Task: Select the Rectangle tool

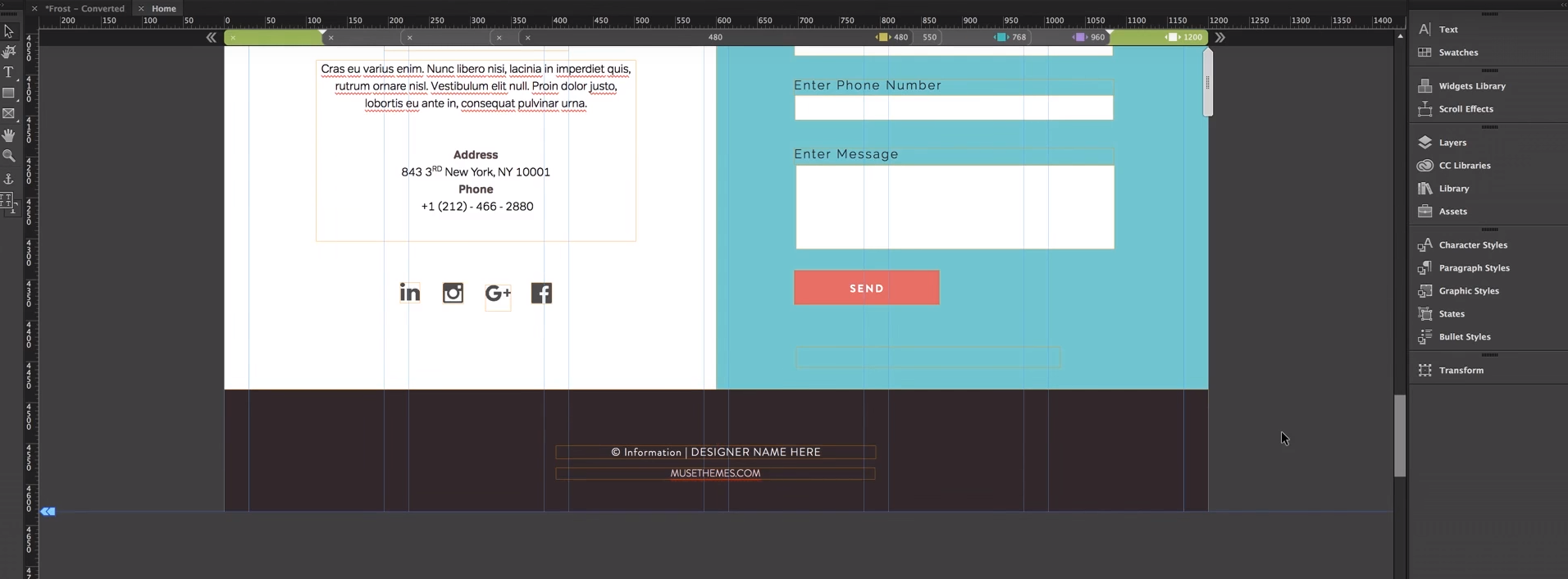Action: point(9,93)
